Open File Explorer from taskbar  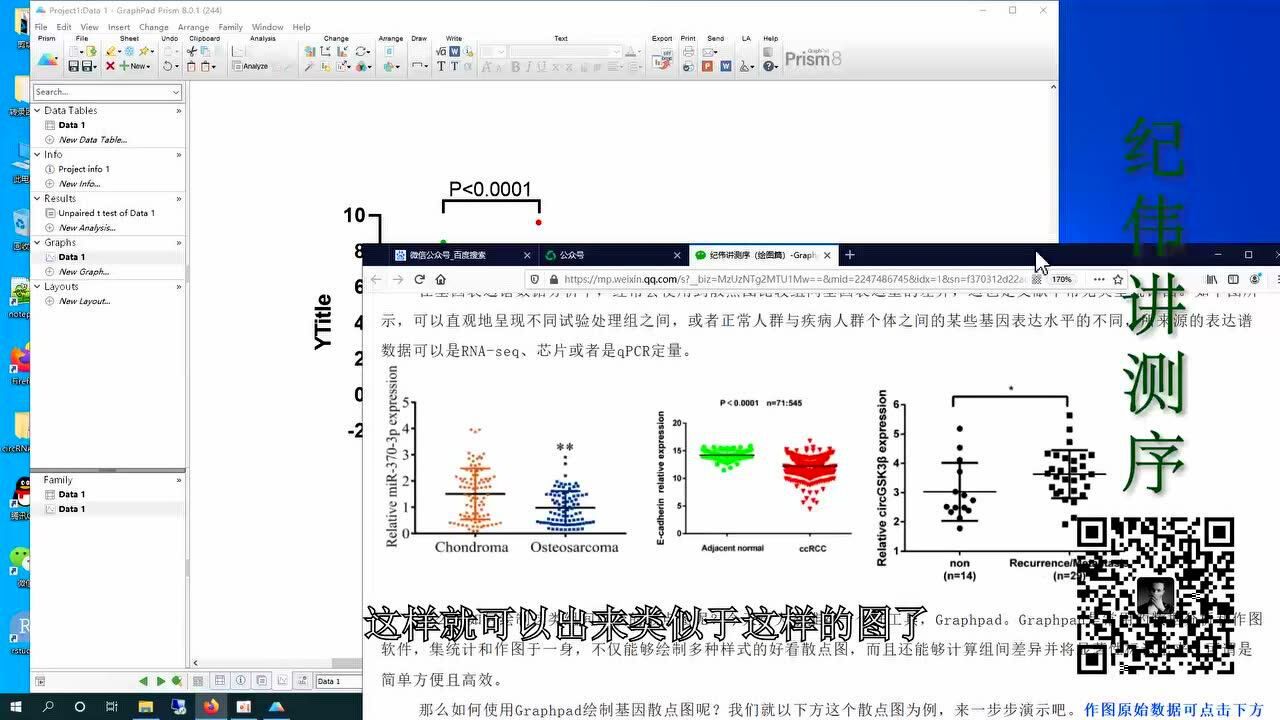pos(146,706)
